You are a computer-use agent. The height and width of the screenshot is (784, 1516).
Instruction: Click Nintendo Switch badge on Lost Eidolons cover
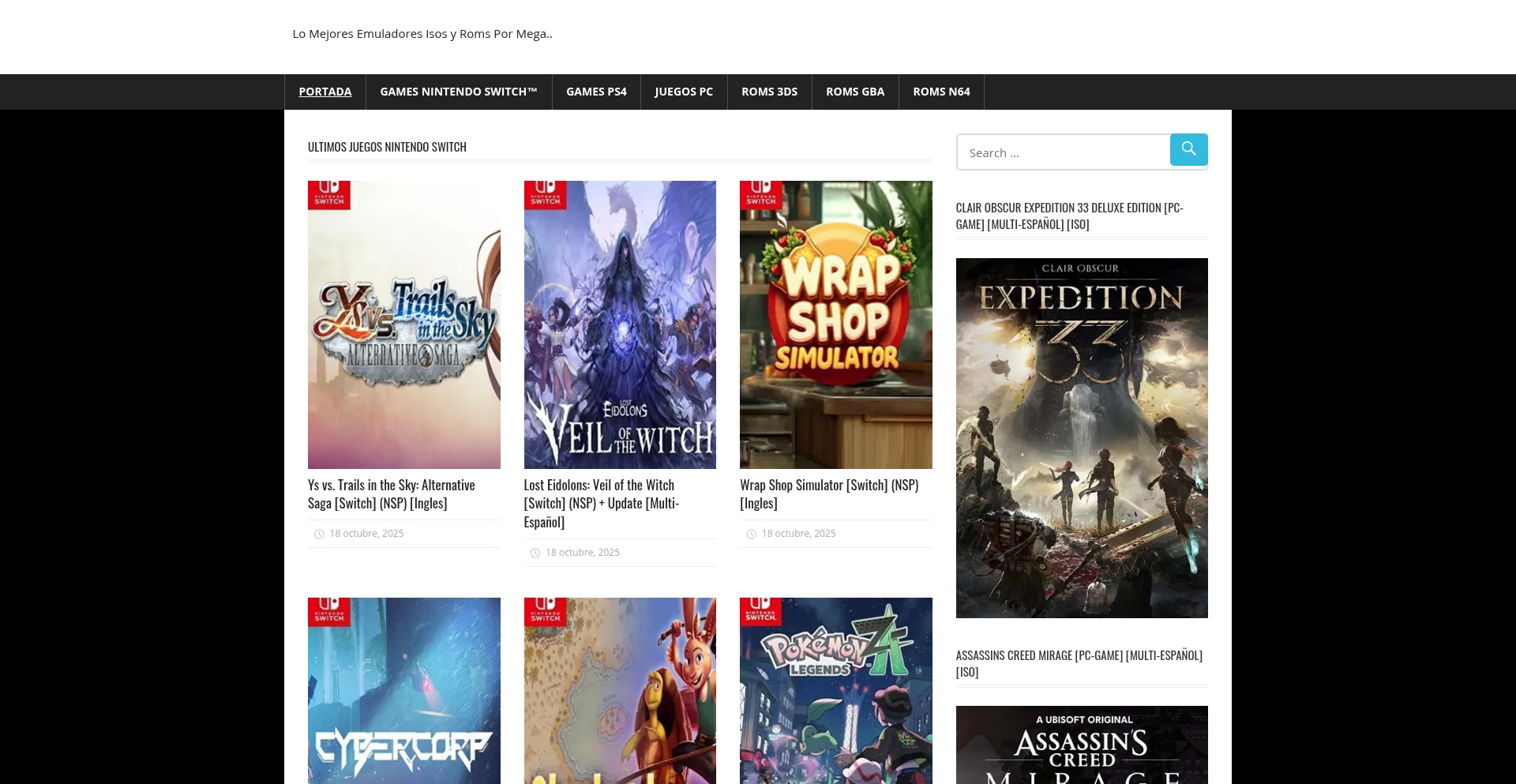[545, 194]
